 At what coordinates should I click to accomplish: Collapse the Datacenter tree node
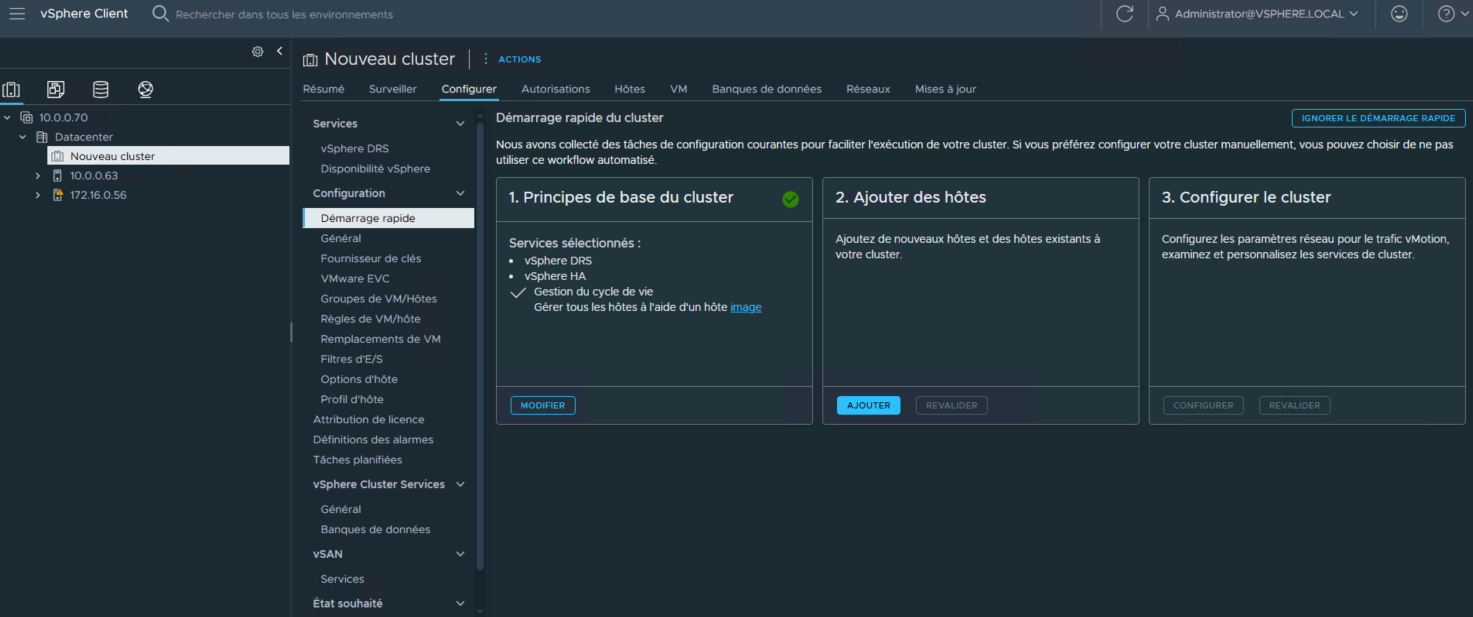[23, 137]
